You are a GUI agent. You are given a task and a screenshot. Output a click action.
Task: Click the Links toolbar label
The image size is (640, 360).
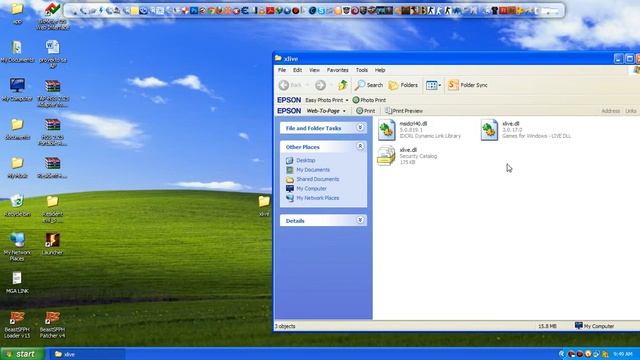click(x=630, y=111)
